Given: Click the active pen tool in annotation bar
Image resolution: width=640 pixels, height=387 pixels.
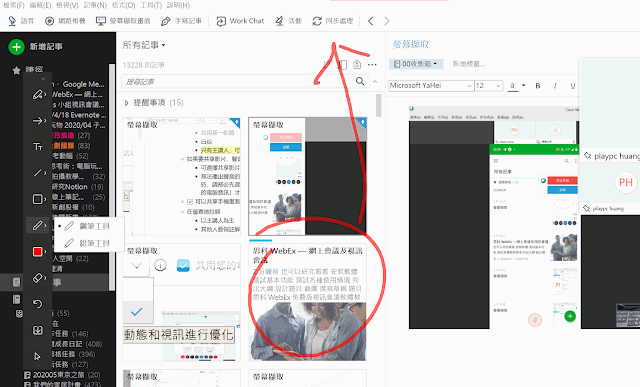Looking at the screenshot, I should [38, 225].
